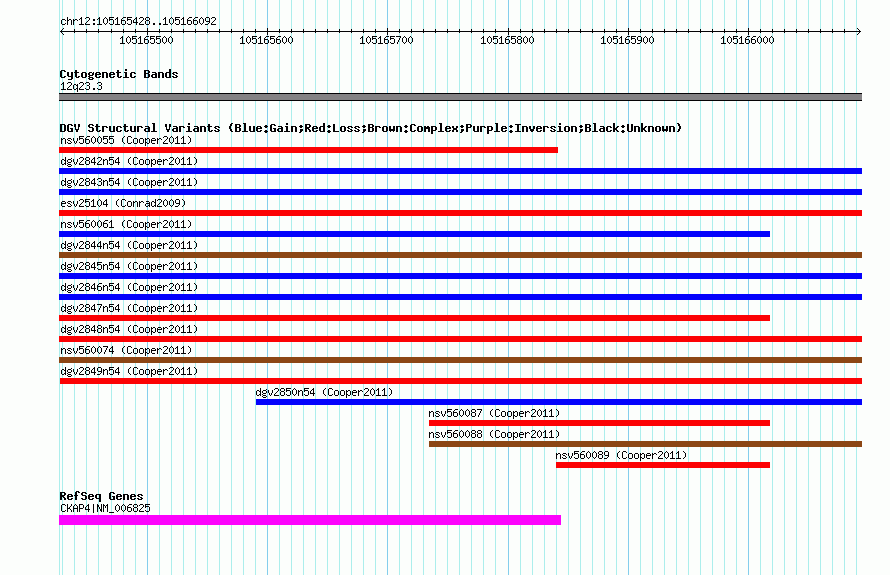The image size is (890, 575).
Task: Click the red dgv2848n54 variant bar
Action: (x=460, y=339)
